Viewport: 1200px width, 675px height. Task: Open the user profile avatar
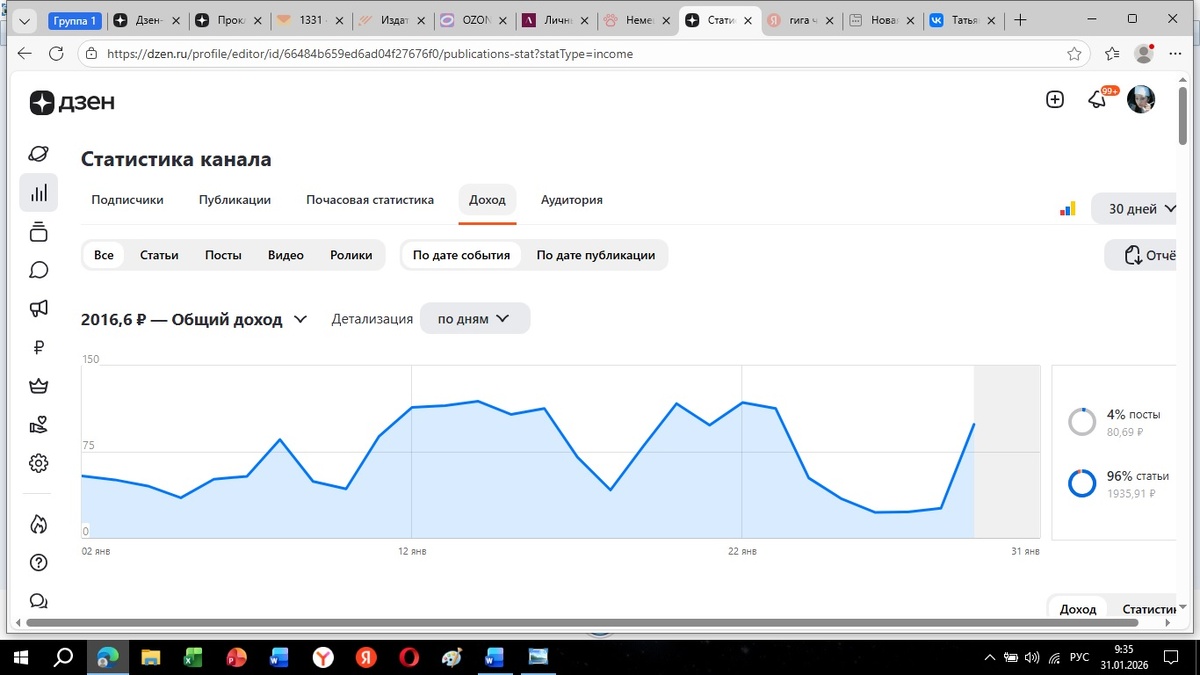point(1141,99)
